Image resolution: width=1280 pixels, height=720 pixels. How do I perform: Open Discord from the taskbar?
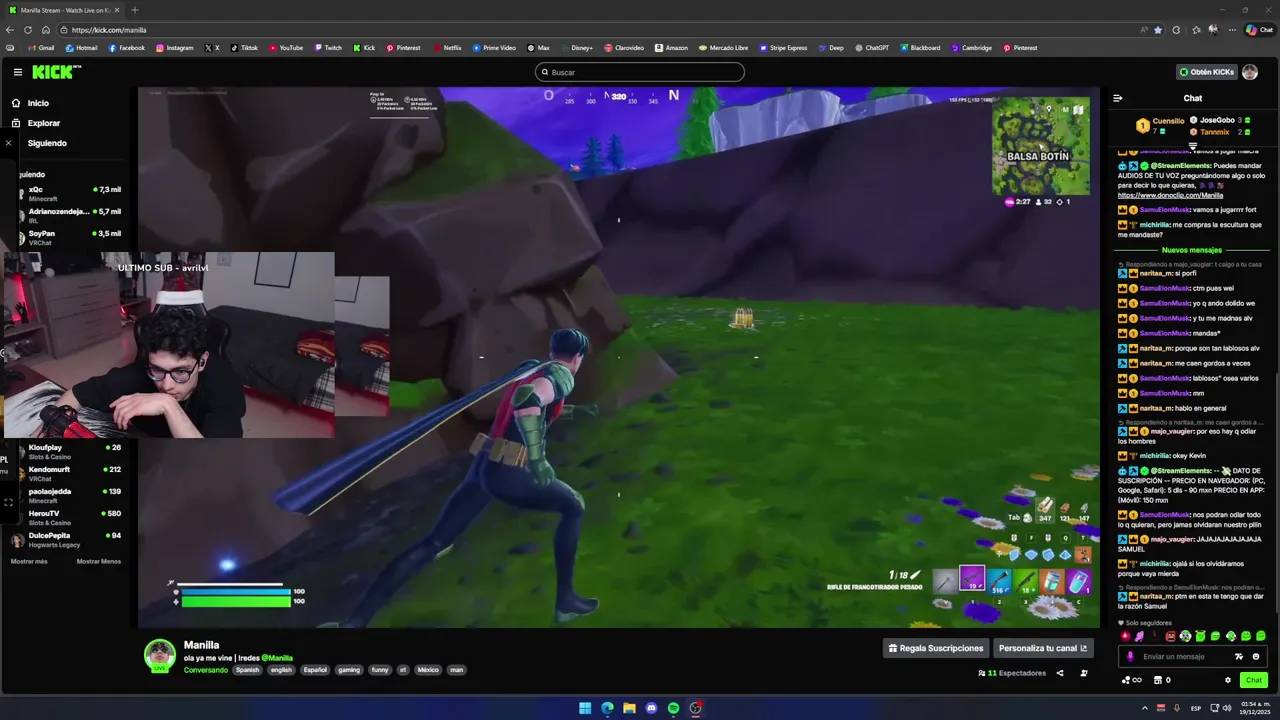651,708
